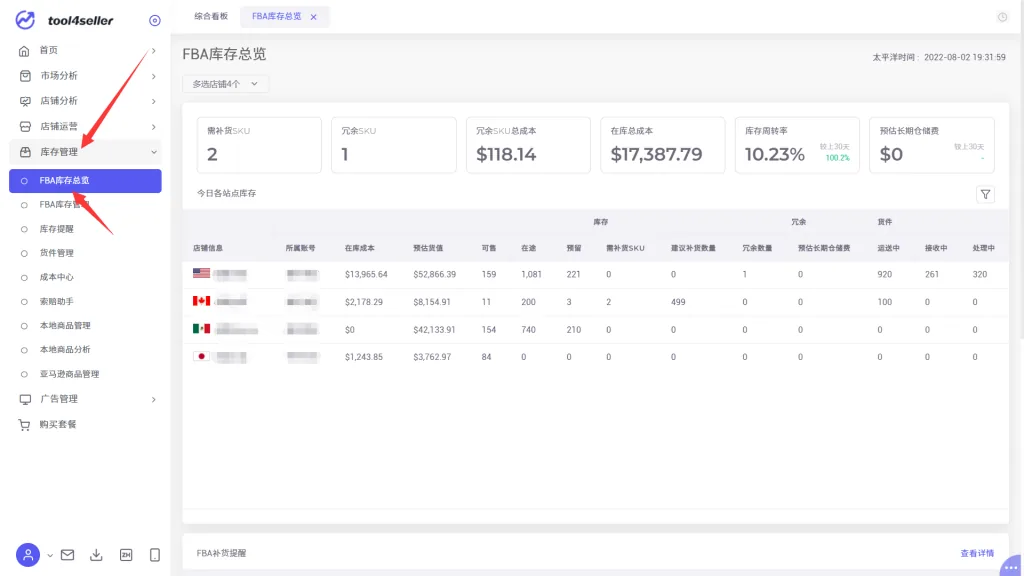Click the FBA补货提醒 section title
This screenshot has height=576, width=1024.
pyautogui.click(x=221, y=553)
